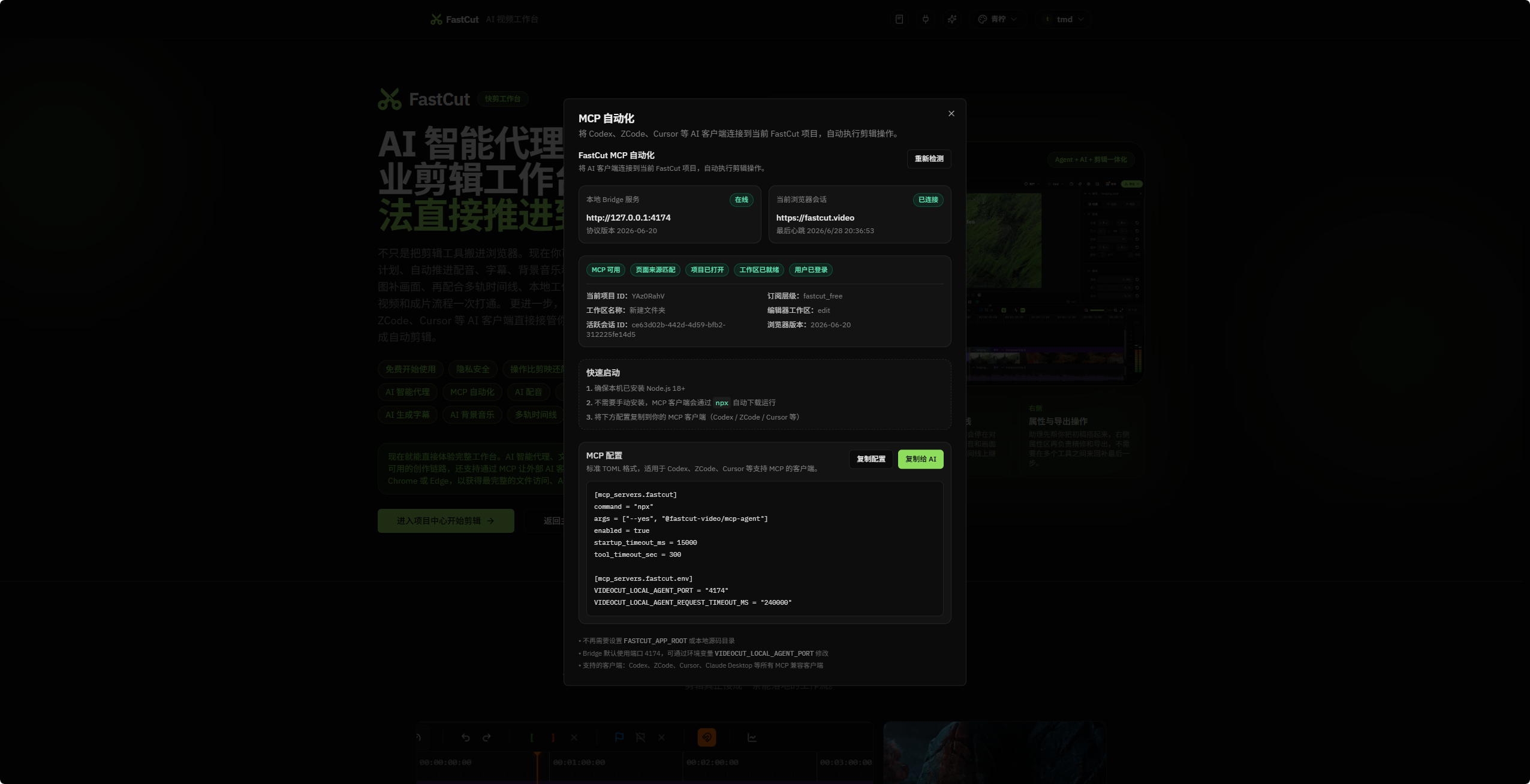Click the 属性与导出操作 card heading
This screenshot has width=1530, height=784.
click(1058, 421)
